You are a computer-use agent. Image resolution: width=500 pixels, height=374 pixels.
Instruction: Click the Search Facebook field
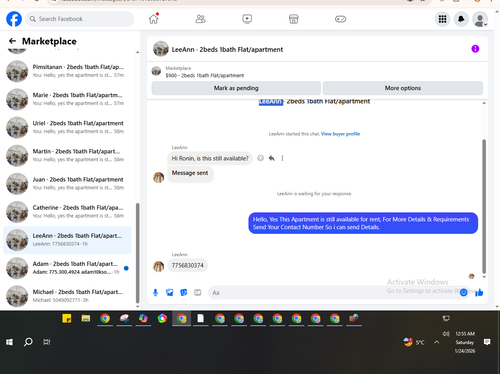80,19
